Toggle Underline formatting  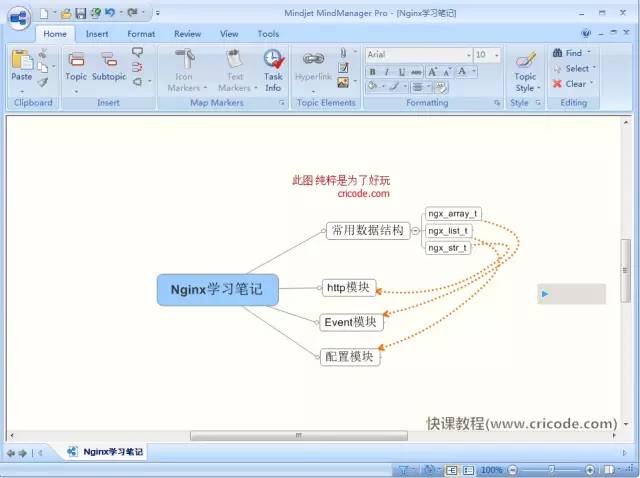click(402, 72)
